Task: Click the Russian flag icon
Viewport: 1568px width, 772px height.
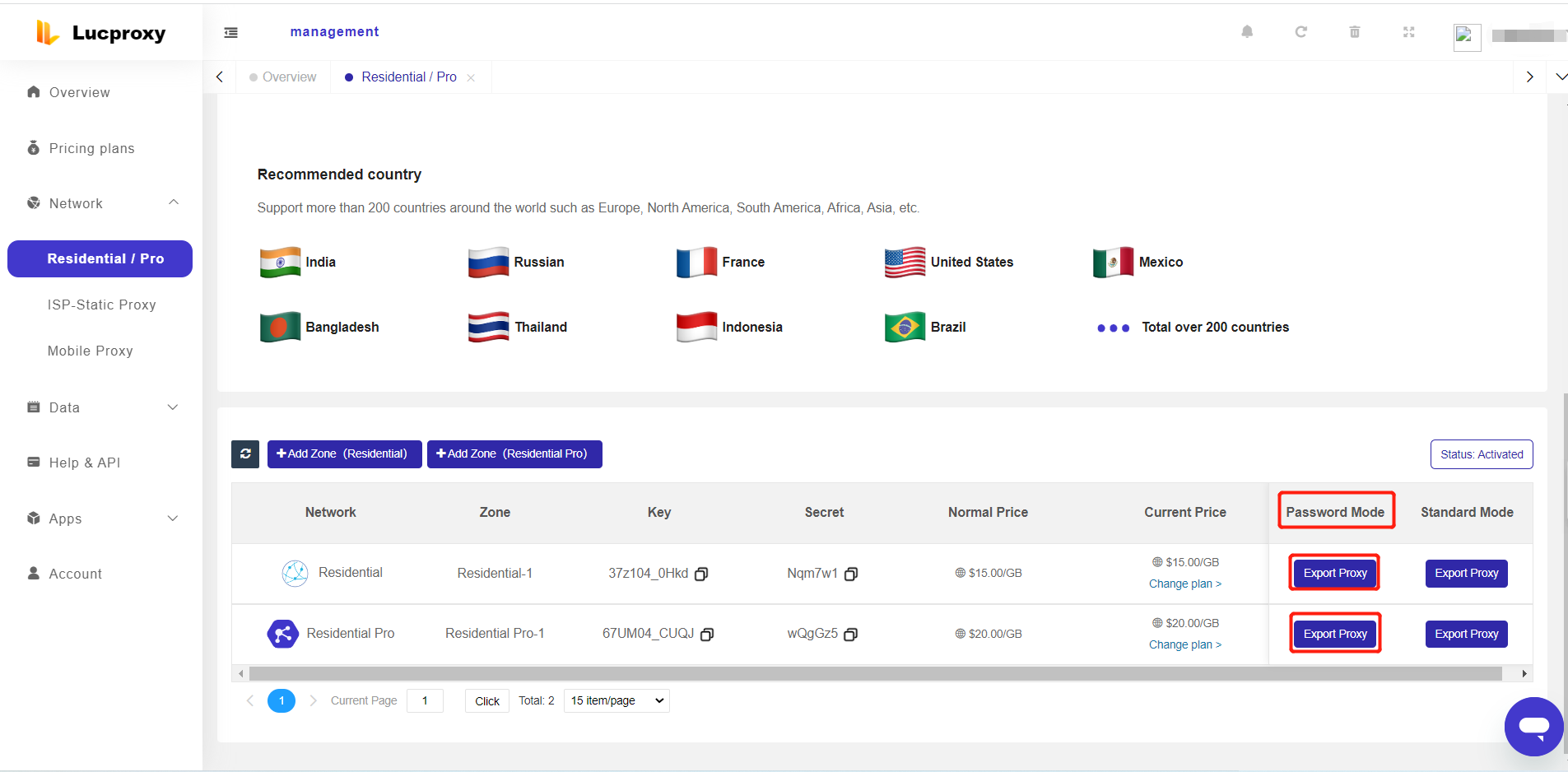Action: pos(488,263)
